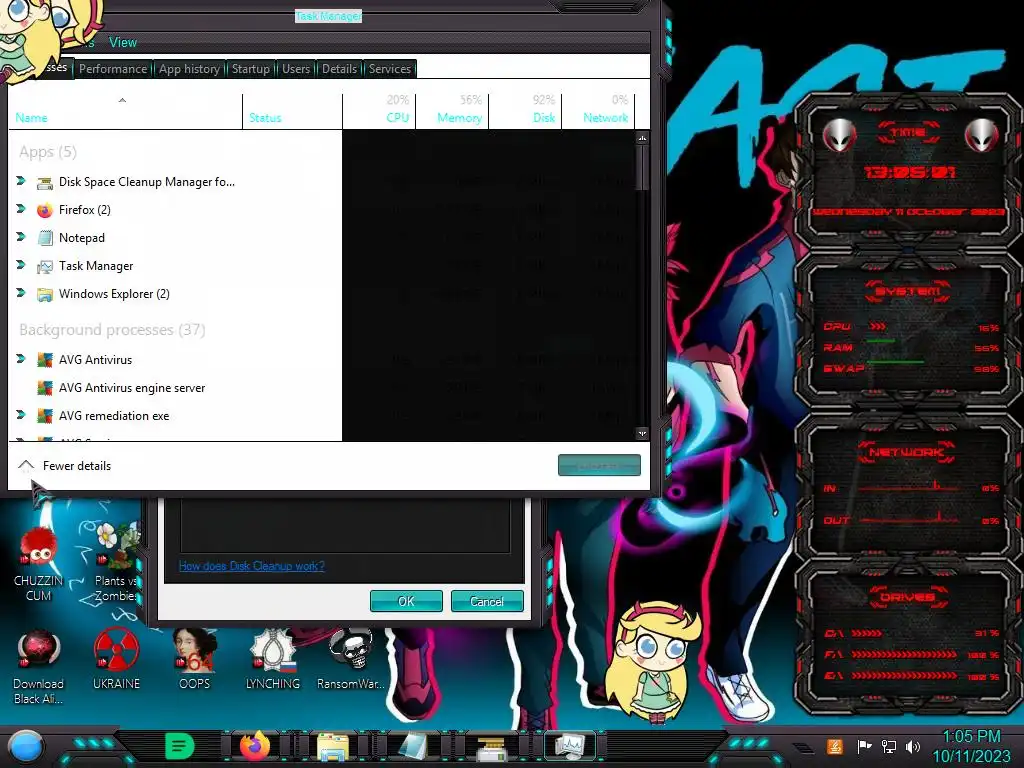Sort processes by the Network column

(598, 111)
